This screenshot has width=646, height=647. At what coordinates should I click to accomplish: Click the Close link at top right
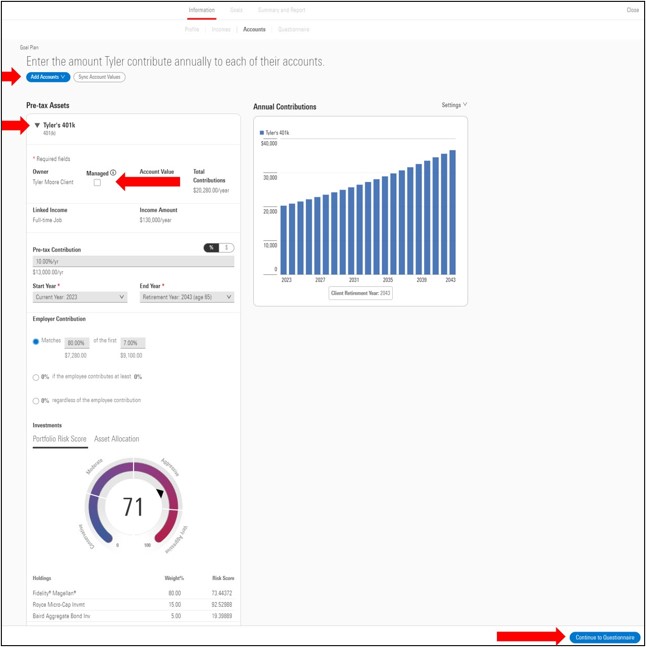632,10
